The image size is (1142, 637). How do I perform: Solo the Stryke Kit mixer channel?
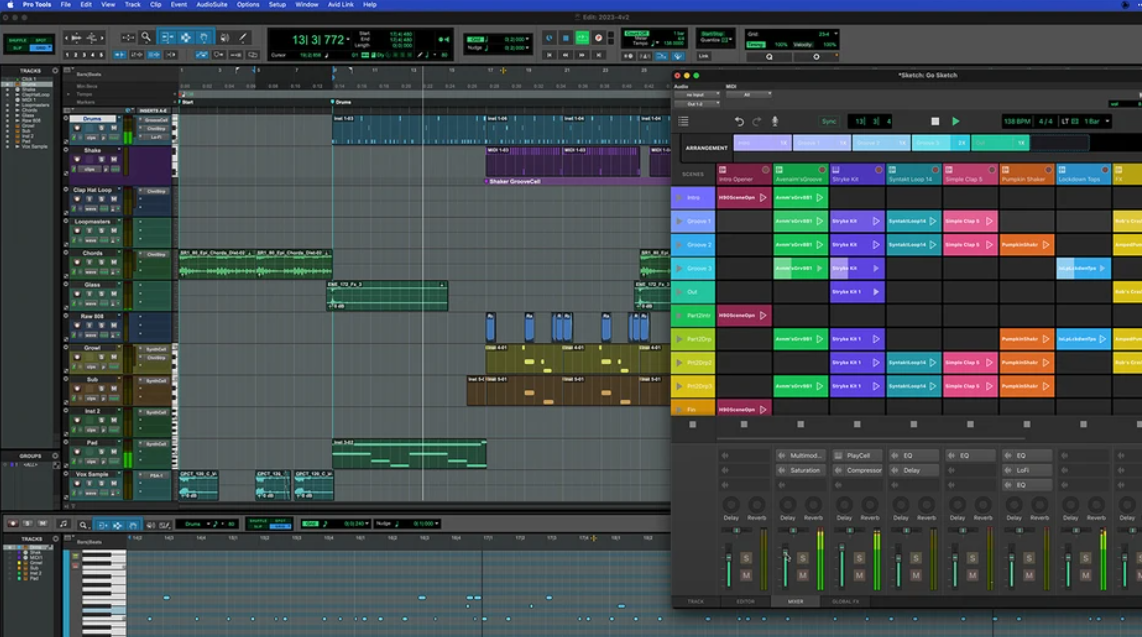coord(859,558)
